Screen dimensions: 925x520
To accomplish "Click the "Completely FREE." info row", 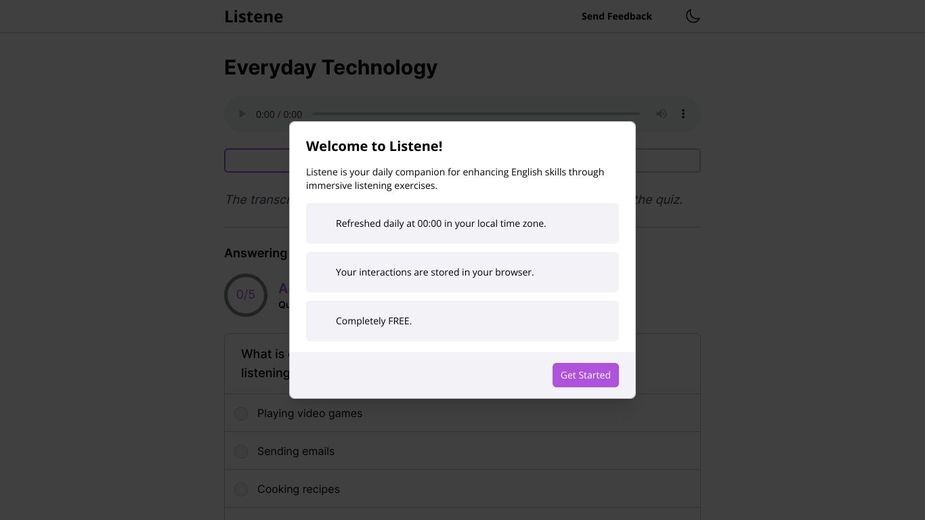I will click(462, 321).
